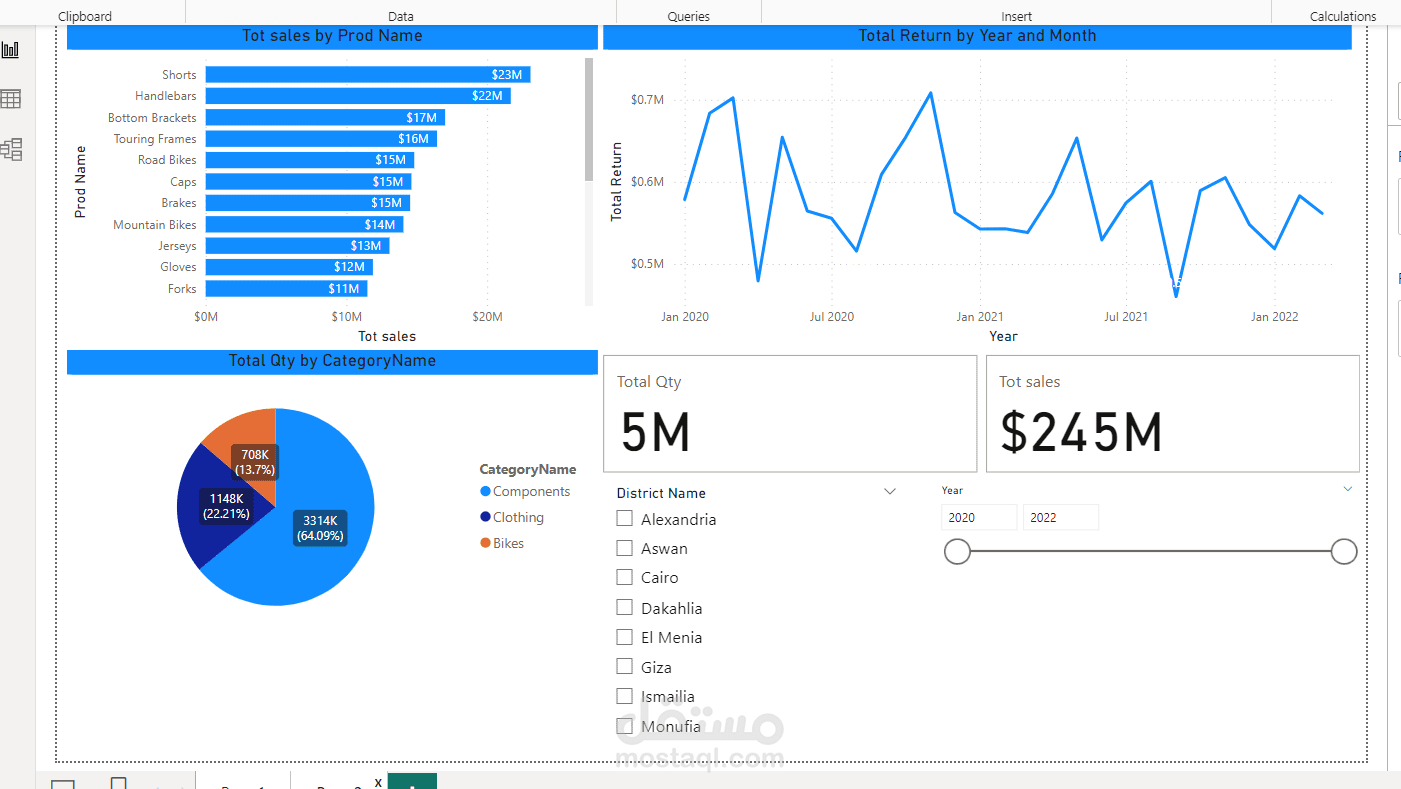
Task: Select the El Menia checkbox
Action: coord(625,637)
